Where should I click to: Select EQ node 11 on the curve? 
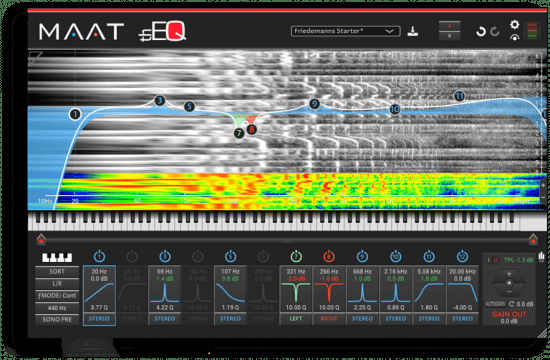pyautogui.click(x=459, y=96)
